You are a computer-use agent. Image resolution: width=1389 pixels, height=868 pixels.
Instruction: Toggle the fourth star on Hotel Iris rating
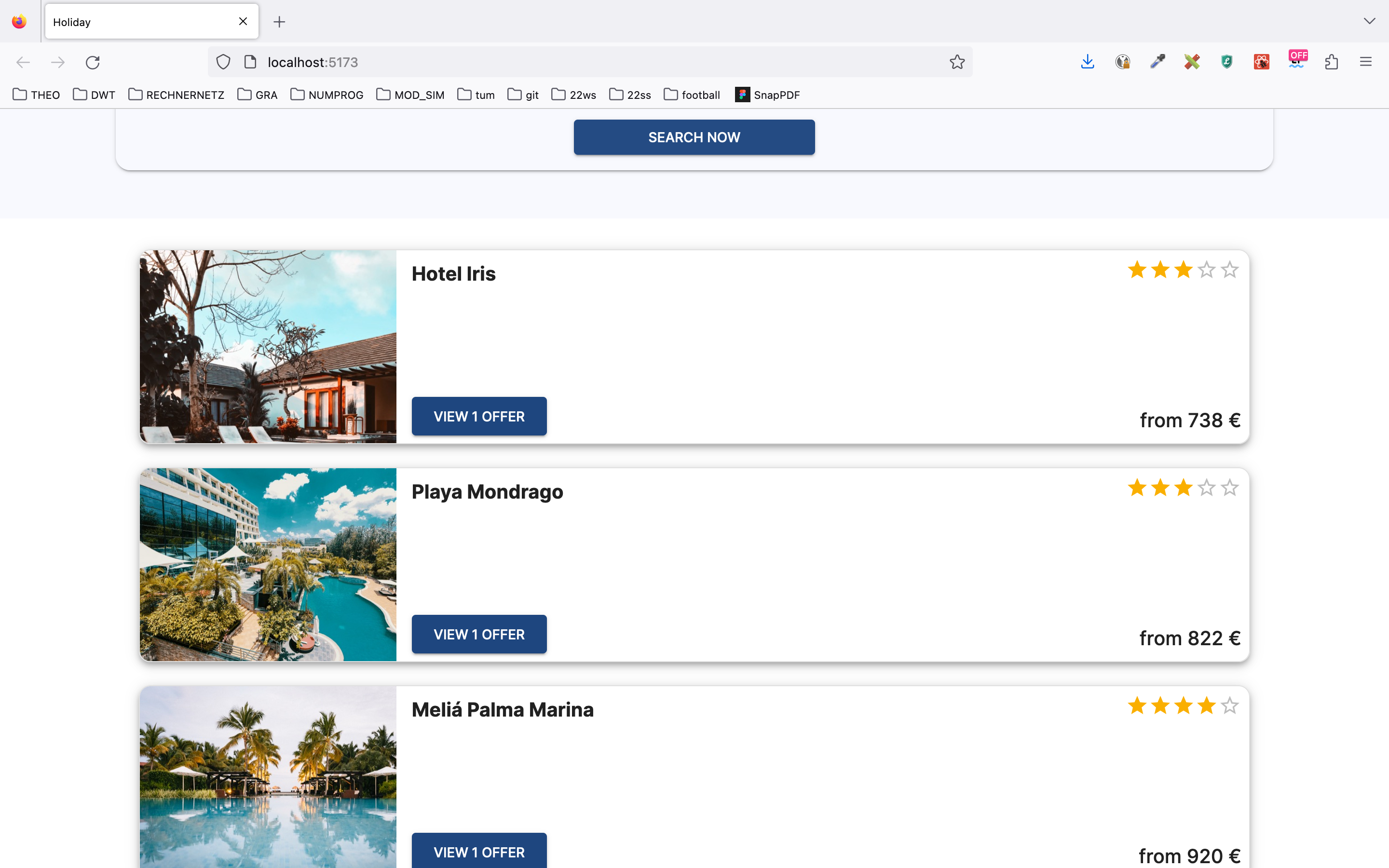click(x=1206, y=269)
